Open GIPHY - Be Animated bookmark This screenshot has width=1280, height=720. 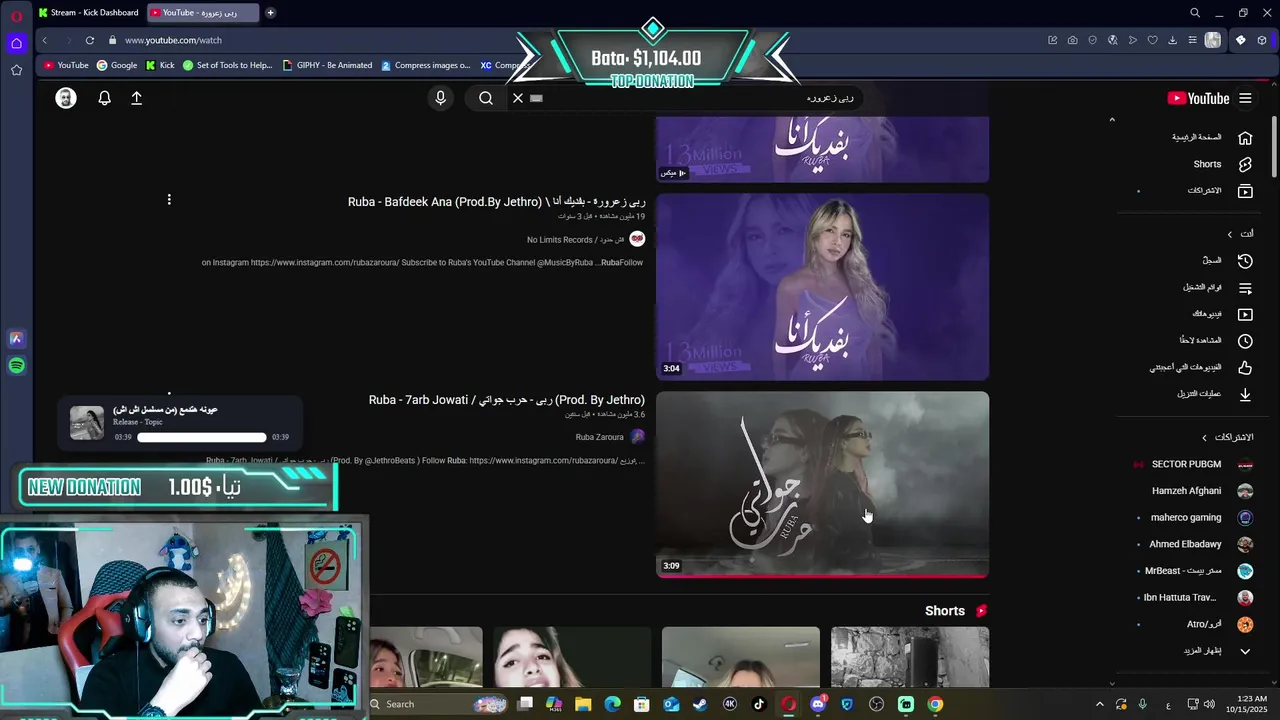(327, 65)
